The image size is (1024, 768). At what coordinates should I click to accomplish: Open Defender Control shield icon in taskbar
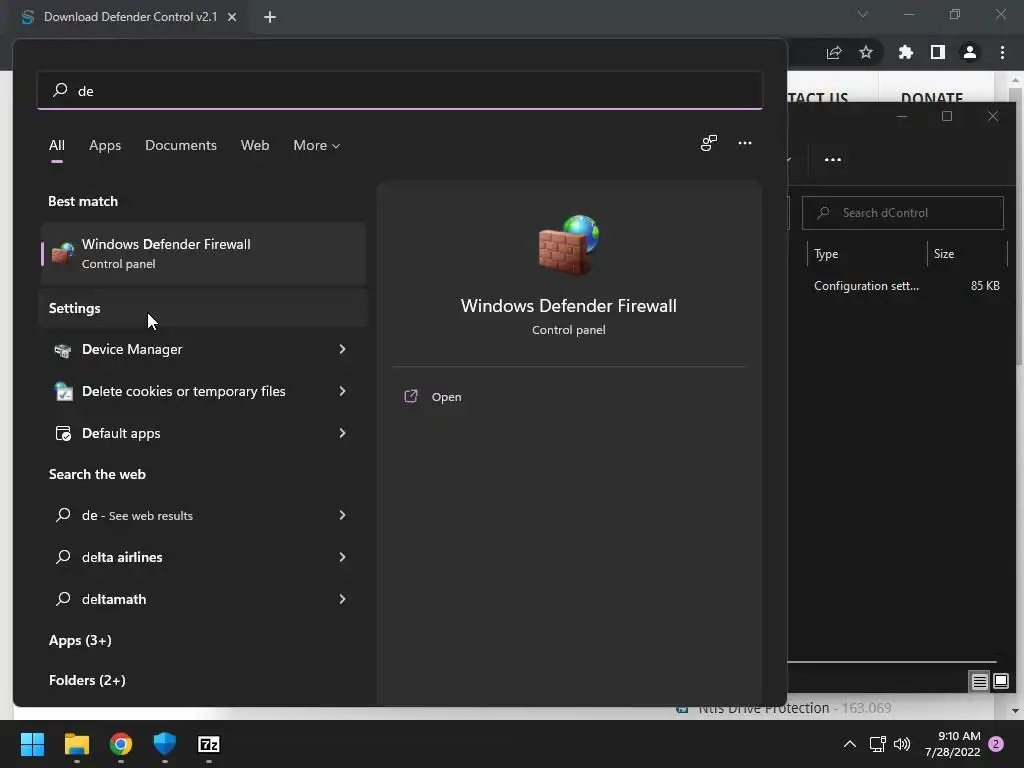(165, 744)
